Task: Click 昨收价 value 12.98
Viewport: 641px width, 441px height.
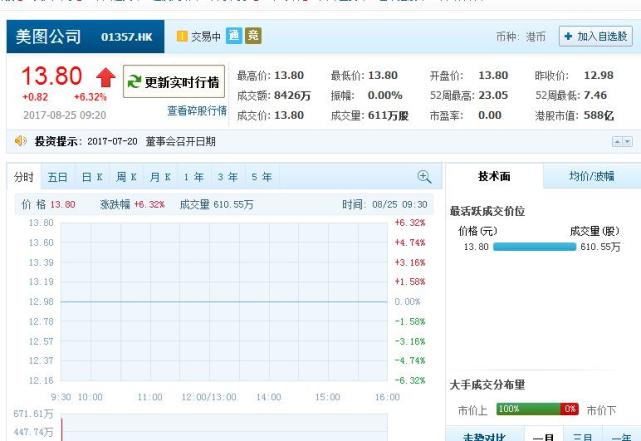Action: (x=598, y=75)
